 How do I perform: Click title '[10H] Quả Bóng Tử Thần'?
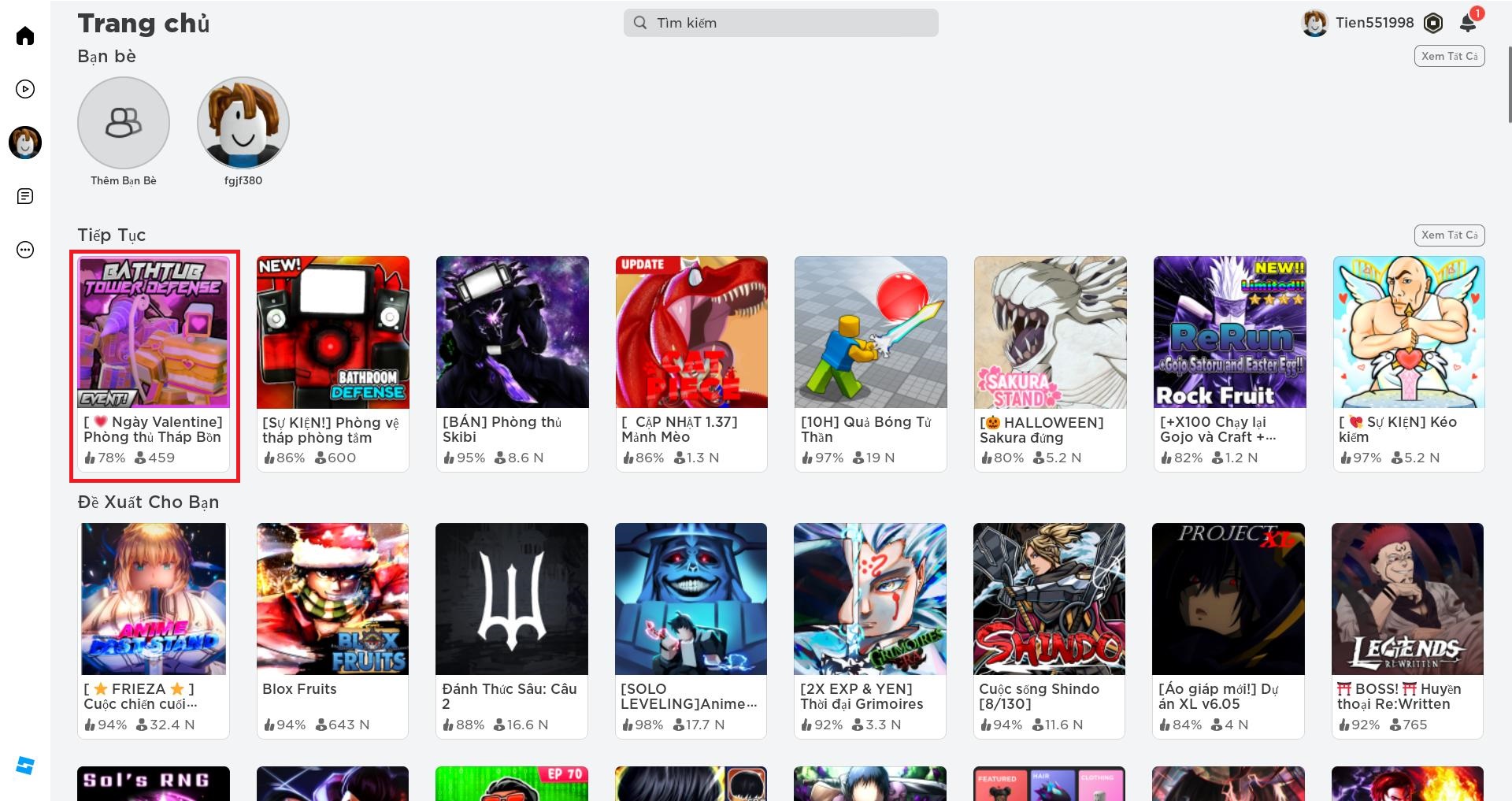pos(866,429)
